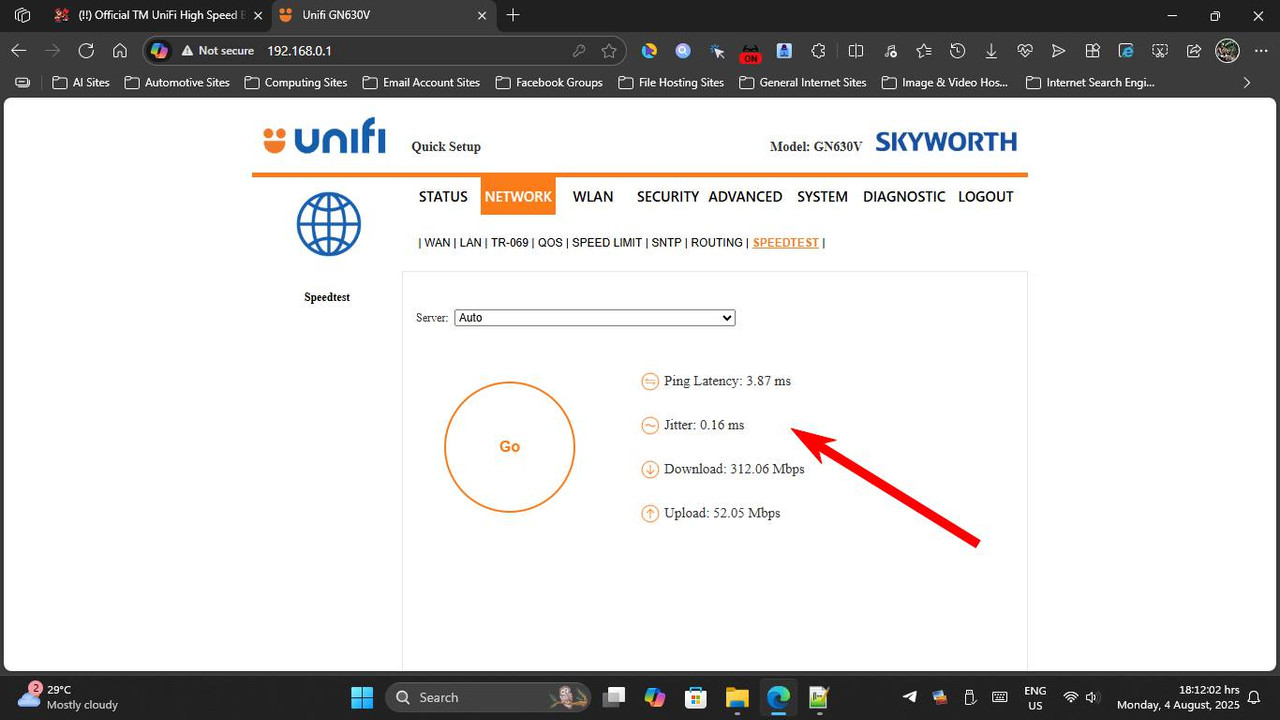Open a new browser tab
This screenshot has width=1280, height=720.
coord(513,15)
